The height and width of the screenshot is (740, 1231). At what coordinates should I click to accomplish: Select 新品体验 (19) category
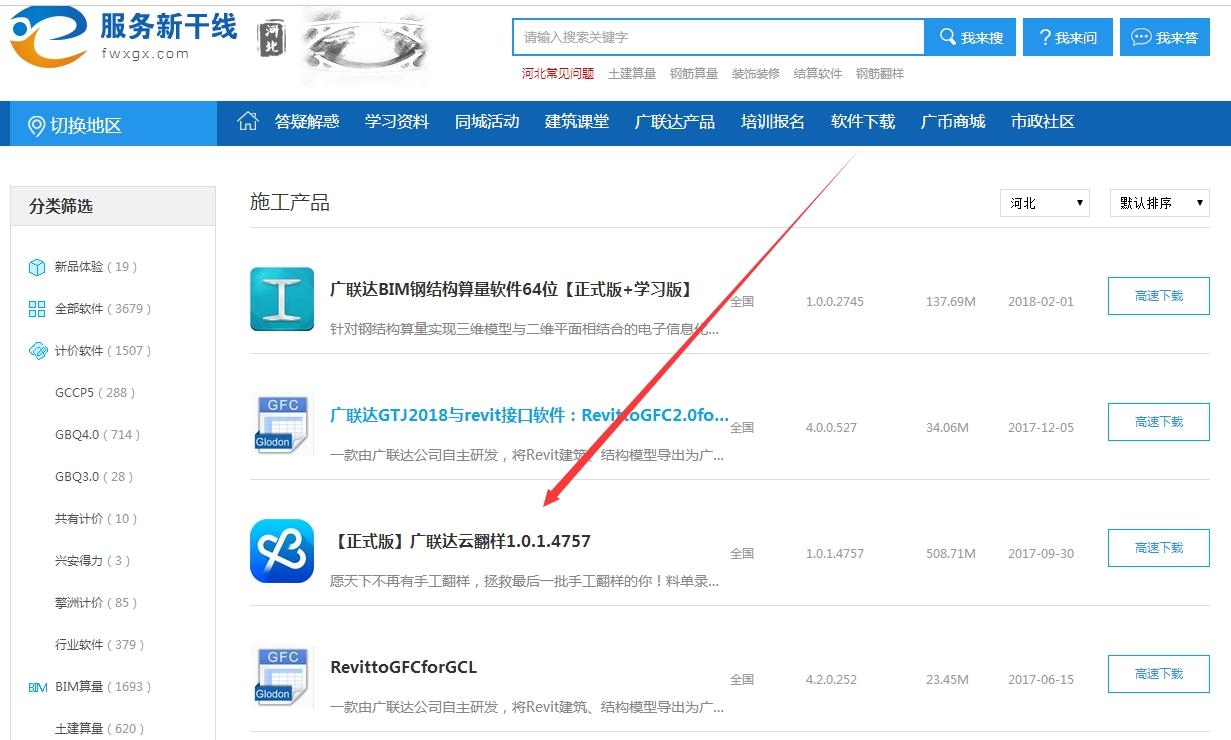pos(96,267)
